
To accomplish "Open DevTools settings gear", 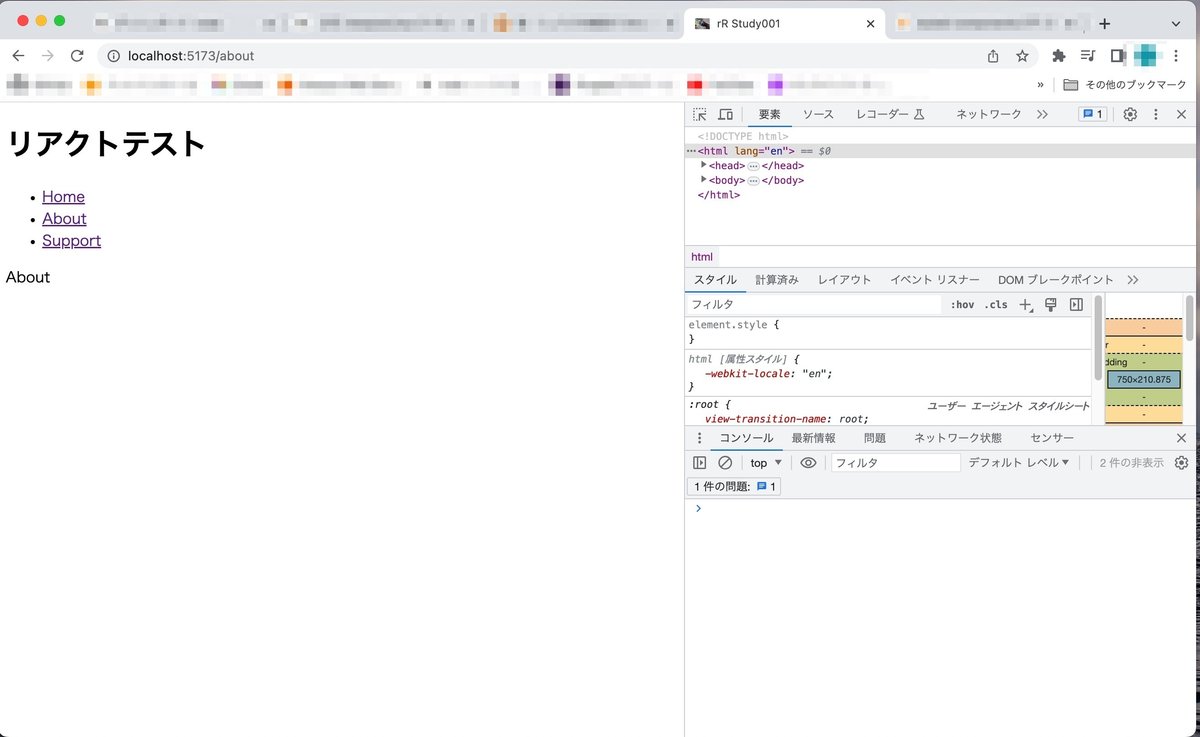I will 1130,115.
